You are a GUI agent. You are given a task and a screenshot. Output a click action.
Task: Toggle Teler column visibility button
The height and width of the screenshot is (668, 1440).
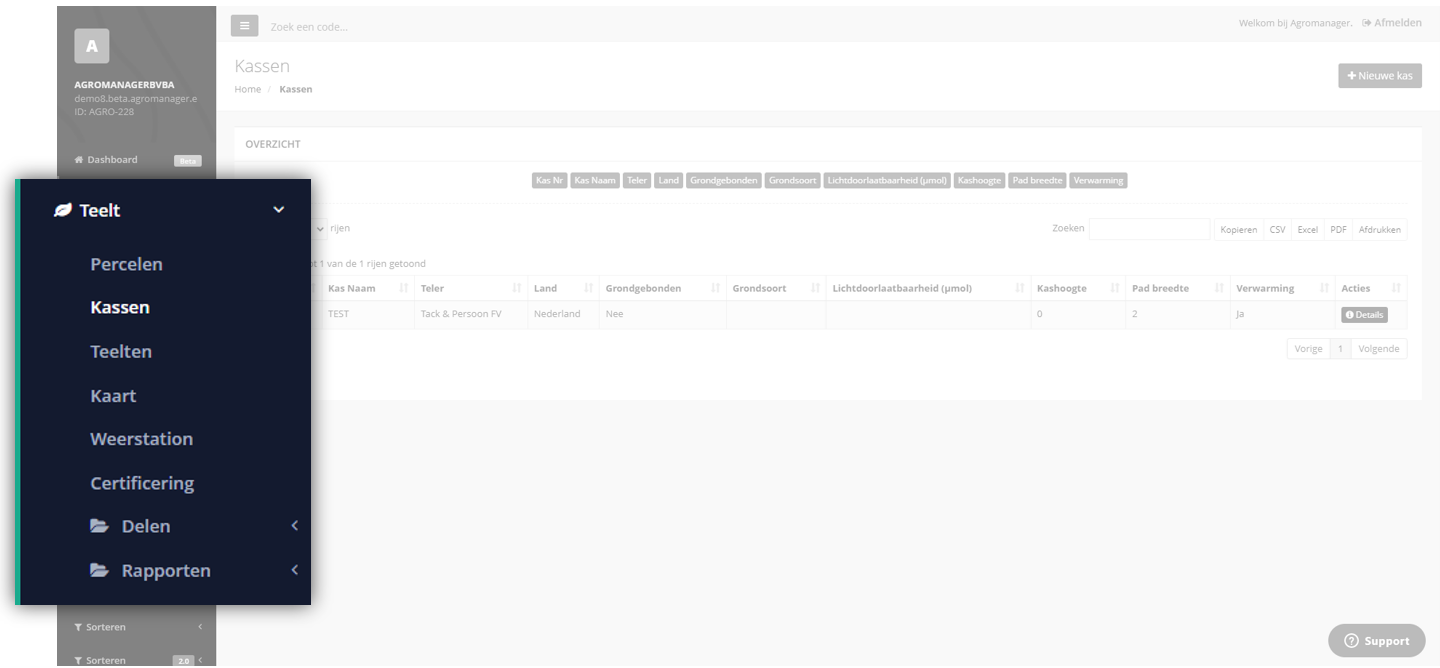point(637,181)
